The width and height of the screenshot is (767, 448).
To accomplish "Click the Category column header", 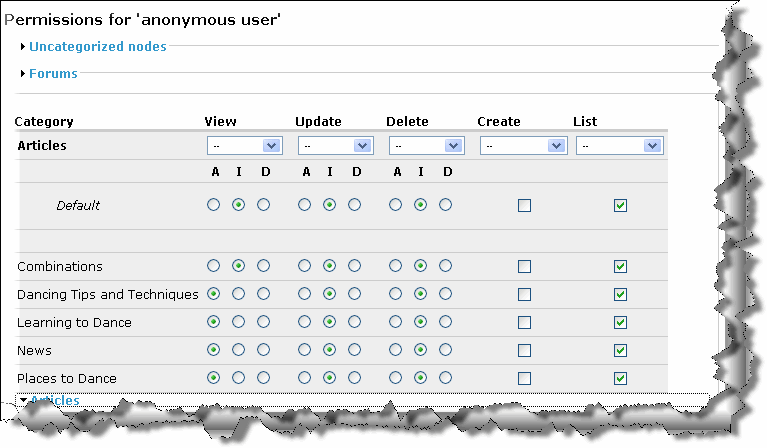I will coord(44,122).
